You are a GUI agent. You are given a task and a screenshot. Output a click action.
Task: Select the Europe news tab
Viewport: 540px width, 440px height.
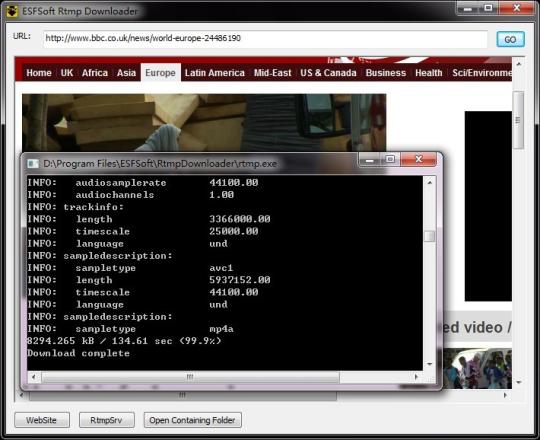(x=160, y=73)
